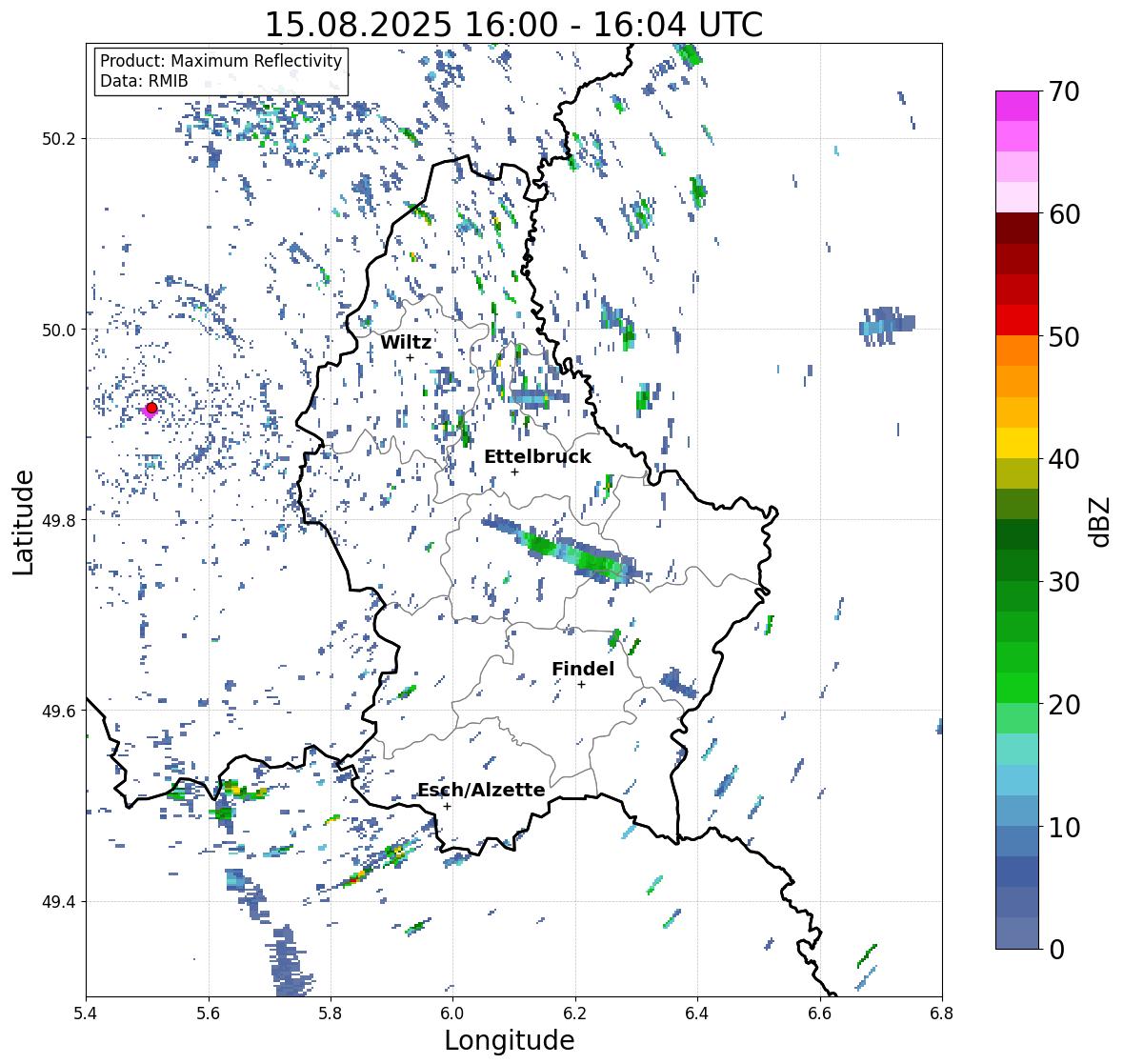Click the Findel station label
The width and height of the screenshot is (1123, 1064).
tap(583, 669)
